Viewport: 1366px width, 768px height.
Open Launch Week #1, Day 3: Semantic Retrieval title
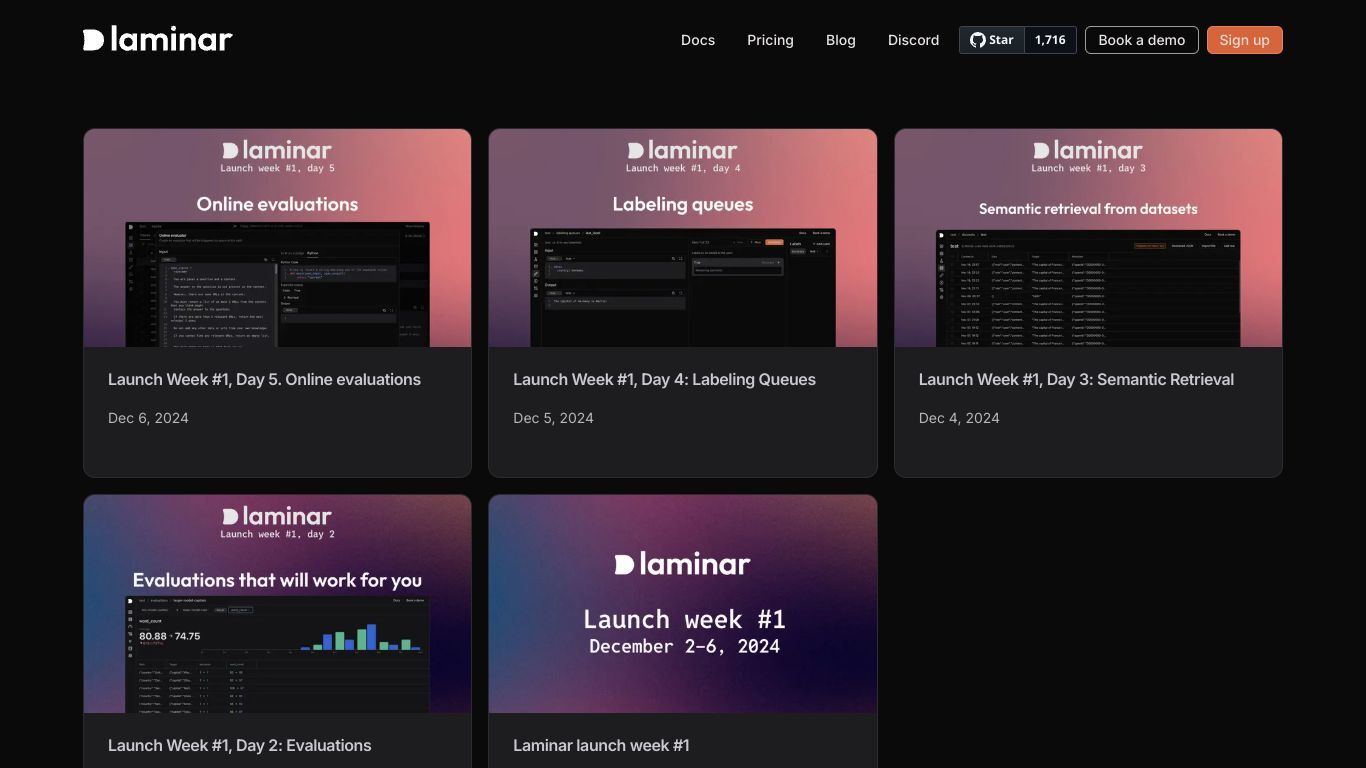1076,380
